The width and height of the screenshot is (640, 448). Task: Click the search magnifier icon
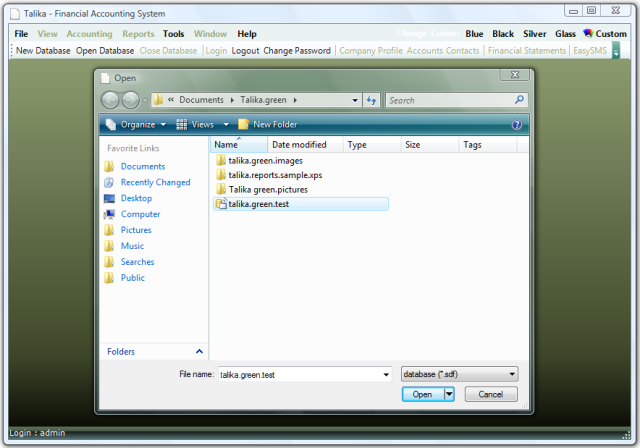tap(519, 100)
